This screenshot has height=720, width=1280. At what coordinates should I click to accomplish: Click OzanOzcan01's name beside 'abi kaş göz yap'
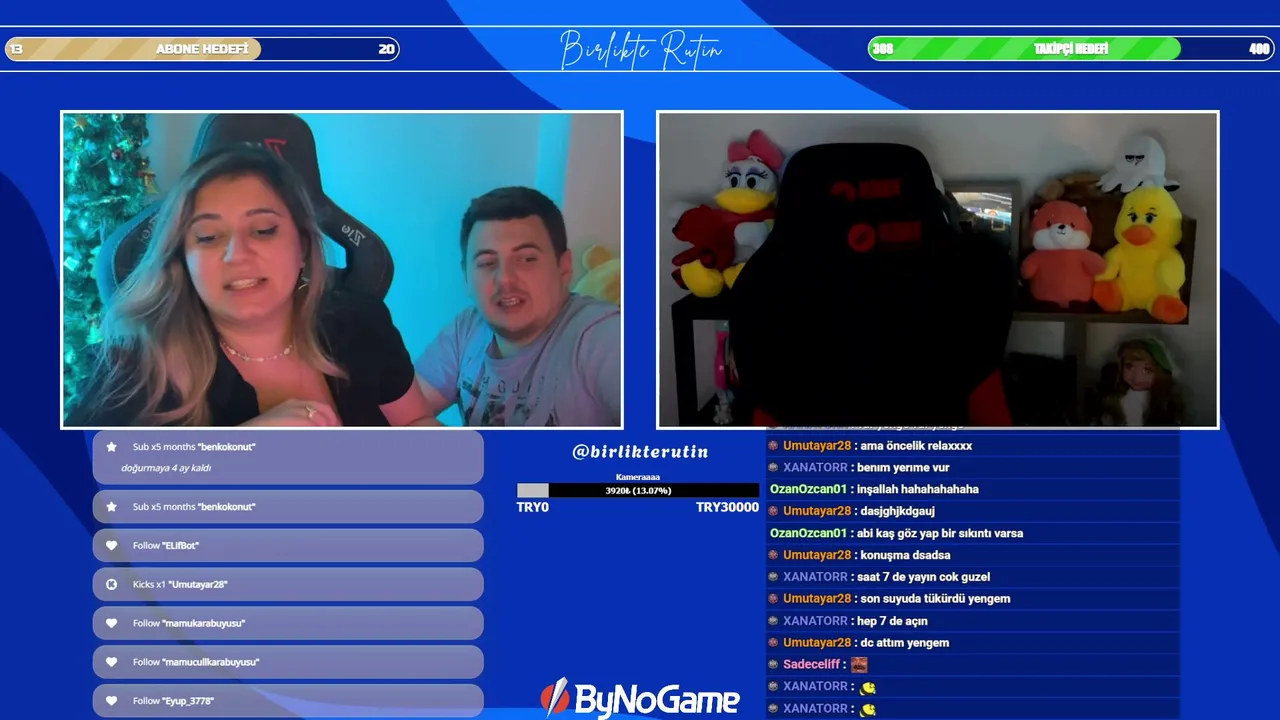808,534
